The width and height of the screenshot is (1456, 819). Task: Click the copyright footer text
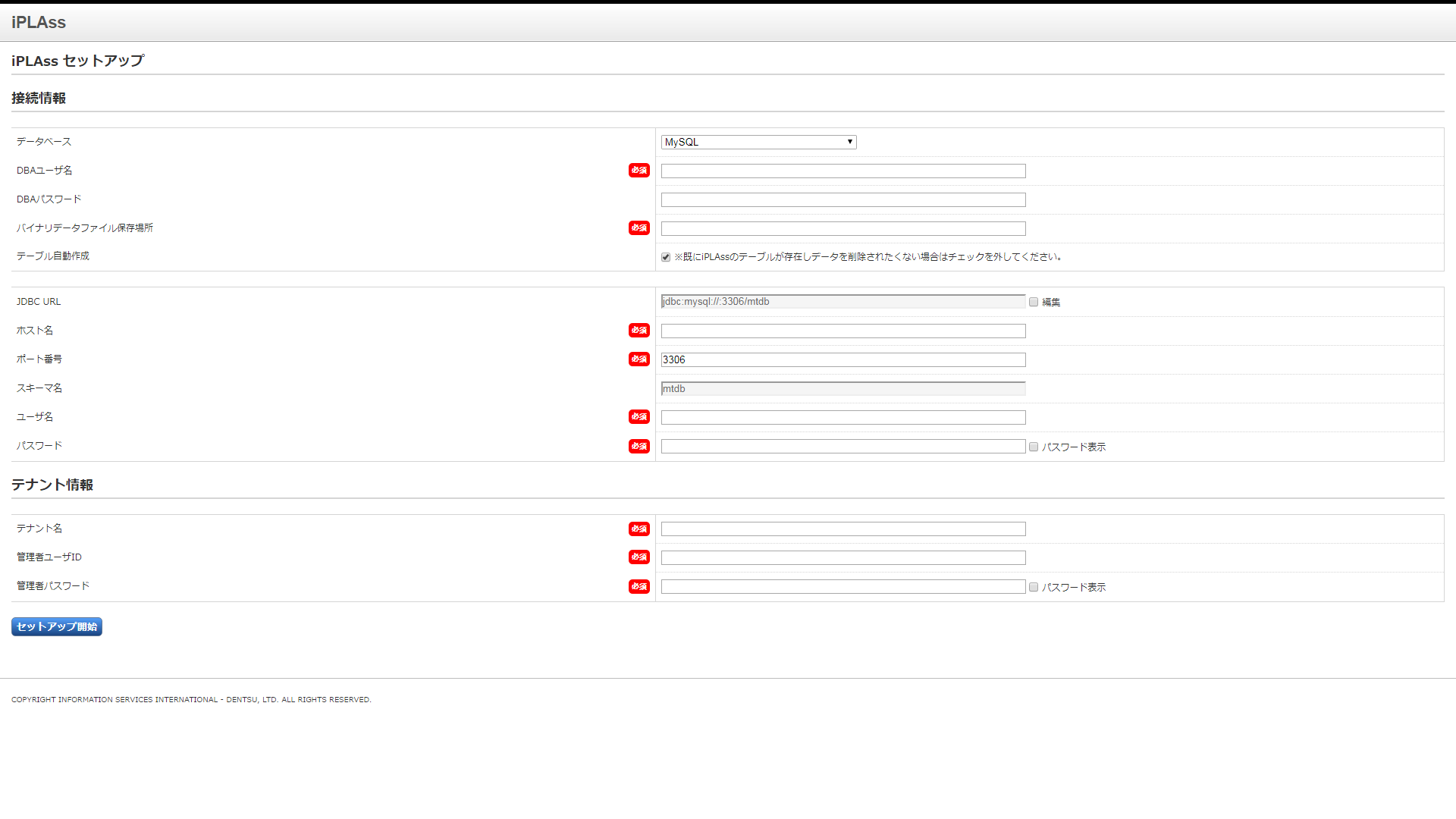[x=191, y=700]
